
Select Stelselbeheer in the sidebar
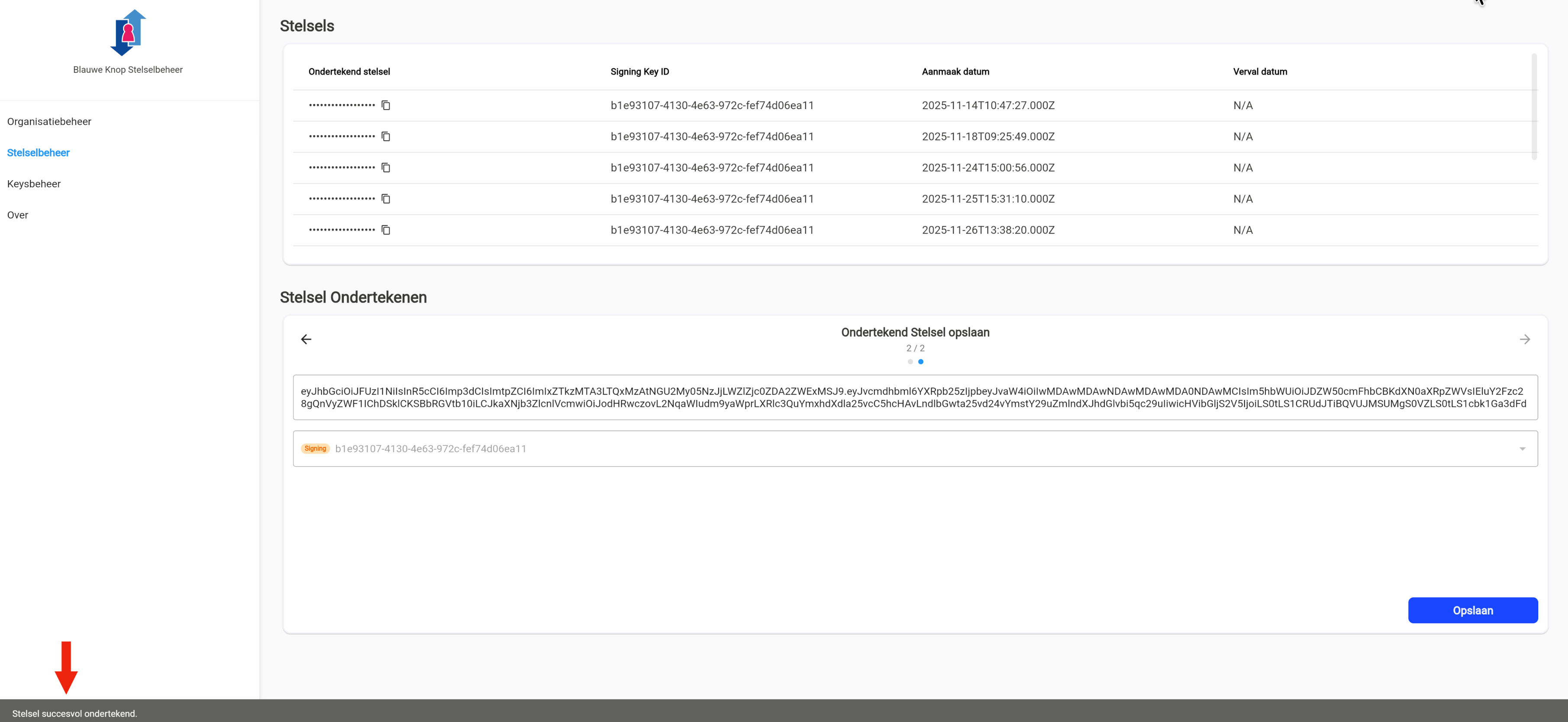[39, 152]
